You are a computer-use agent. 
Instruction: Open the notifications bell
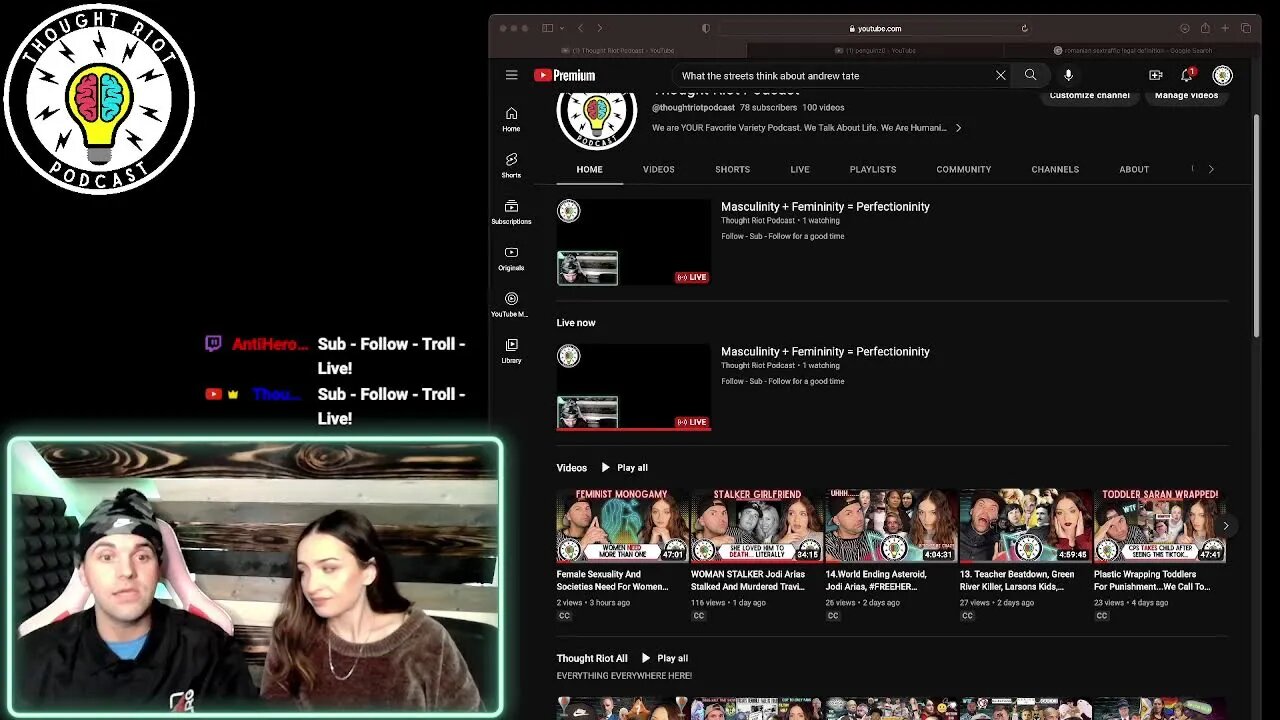1187,75
